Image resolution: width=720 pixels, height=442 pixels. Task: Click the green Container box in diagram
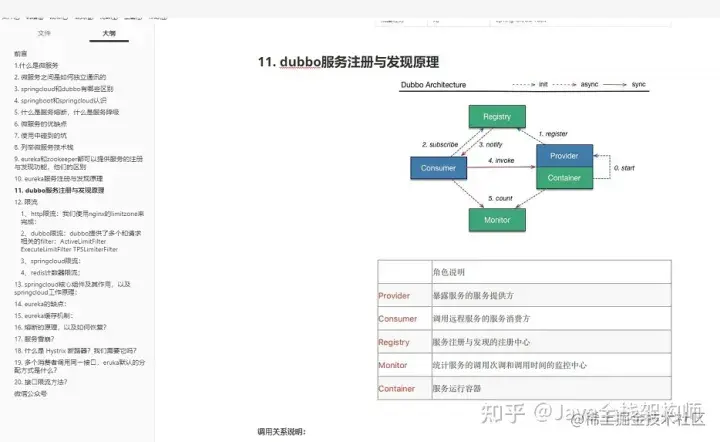tap(564, 178)
